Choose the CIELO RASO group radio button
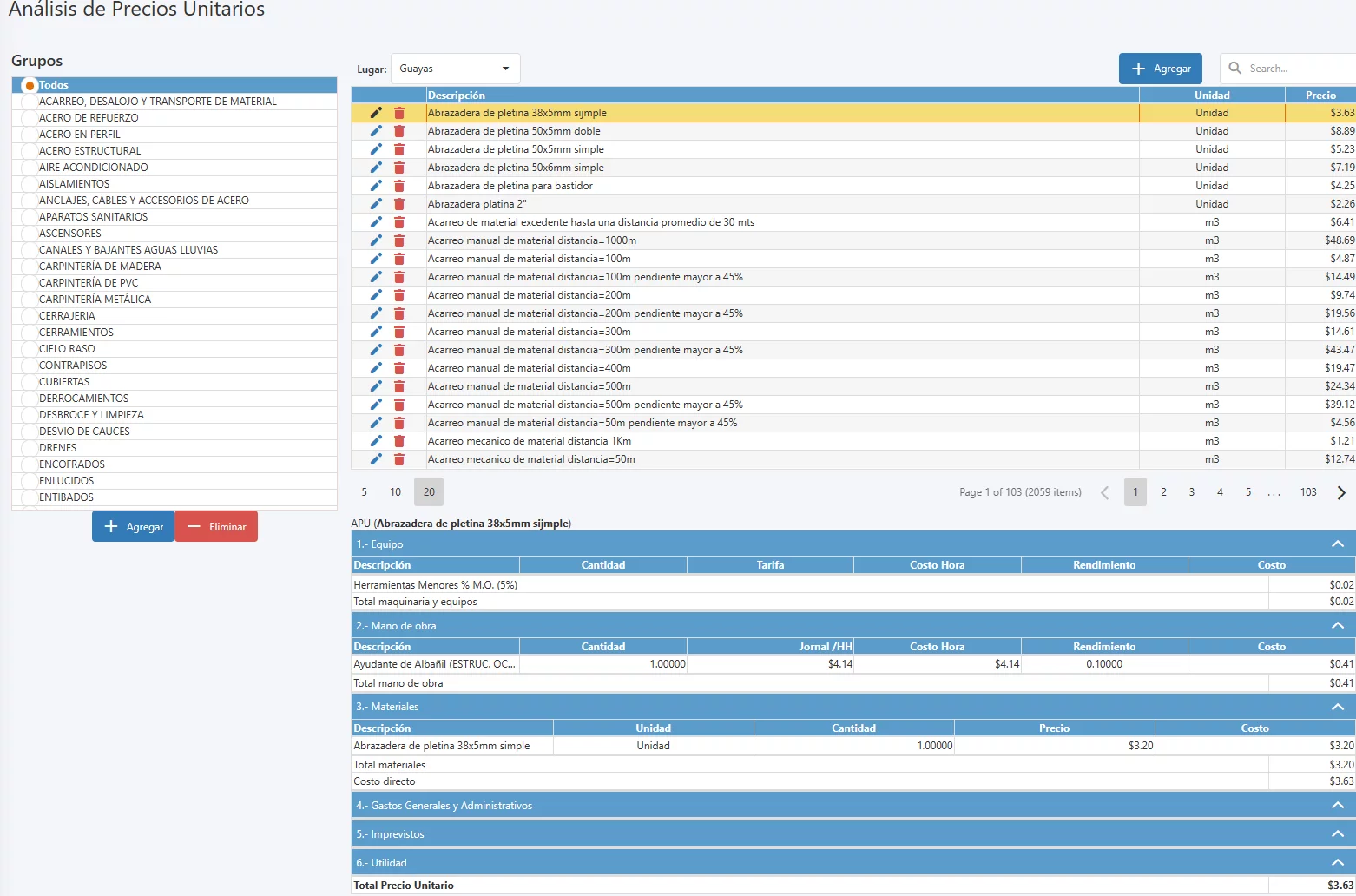1356x896 pixels. click(x=30, y=349)
